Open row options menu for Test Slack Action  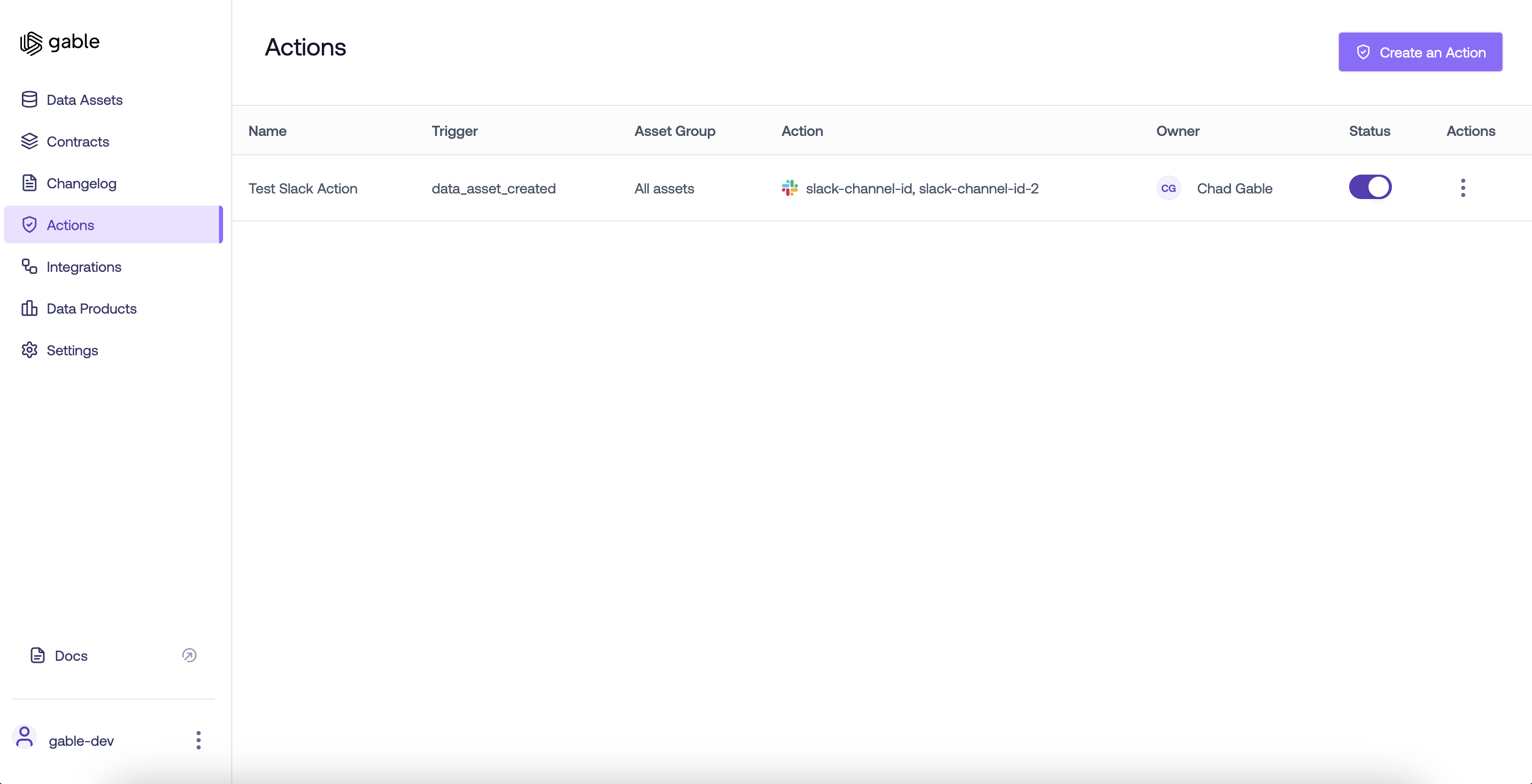click(1462, 188)
